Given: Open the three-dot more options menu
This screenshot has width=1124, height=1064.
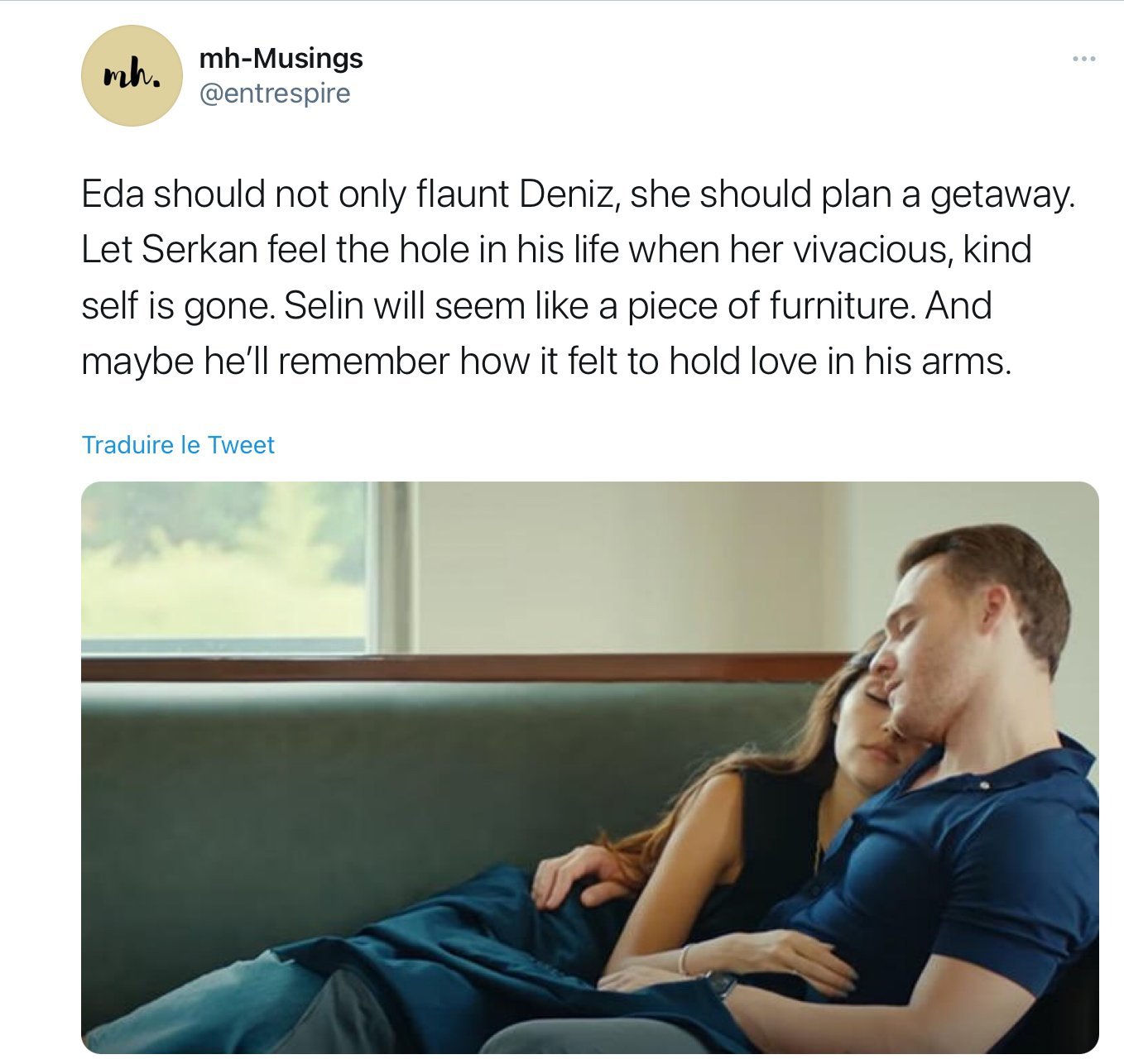Looking at the screenshot, I should pos(1083,59).
